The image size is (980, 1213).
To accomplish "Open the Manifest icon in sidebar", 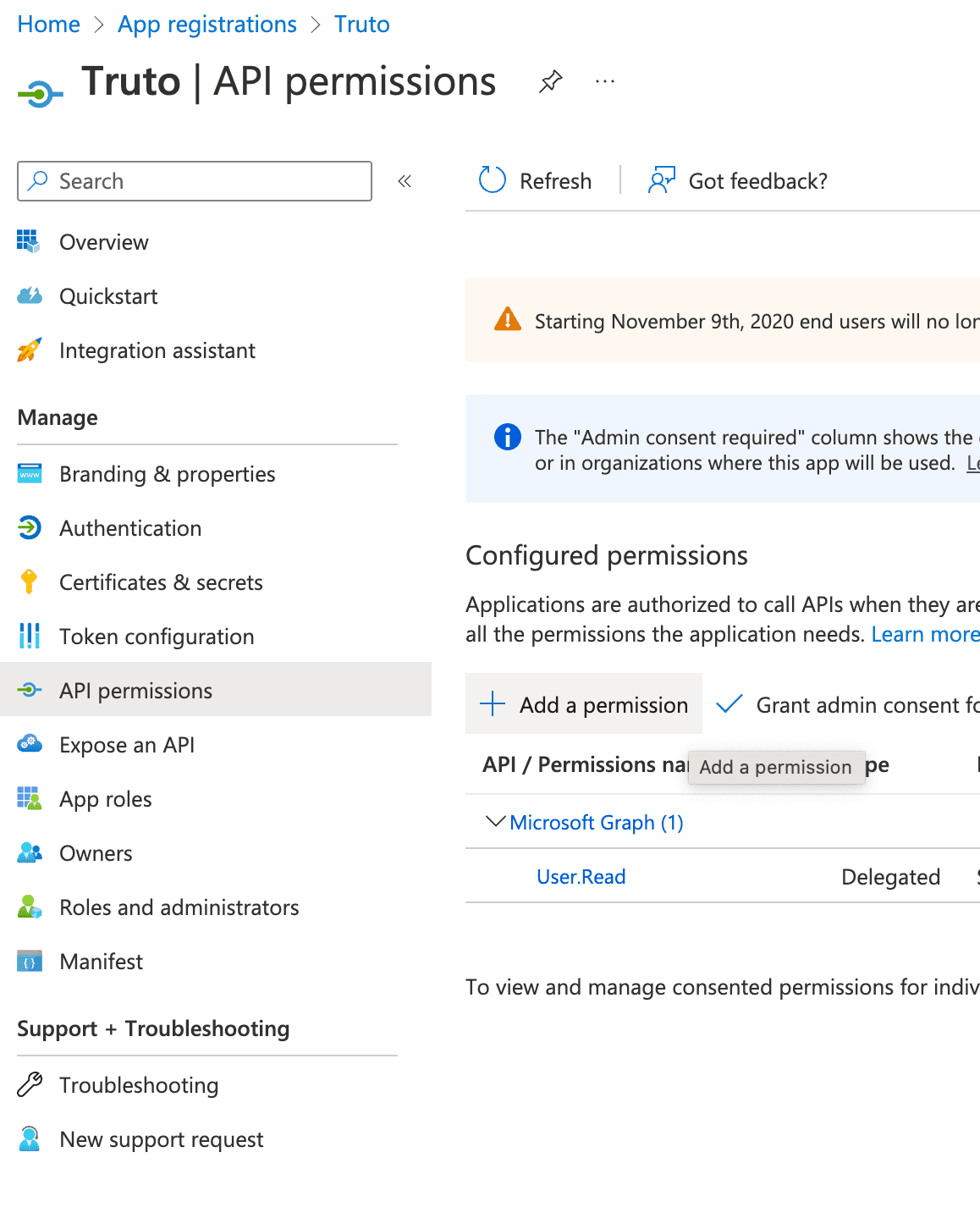I will (x=28, y=961).
